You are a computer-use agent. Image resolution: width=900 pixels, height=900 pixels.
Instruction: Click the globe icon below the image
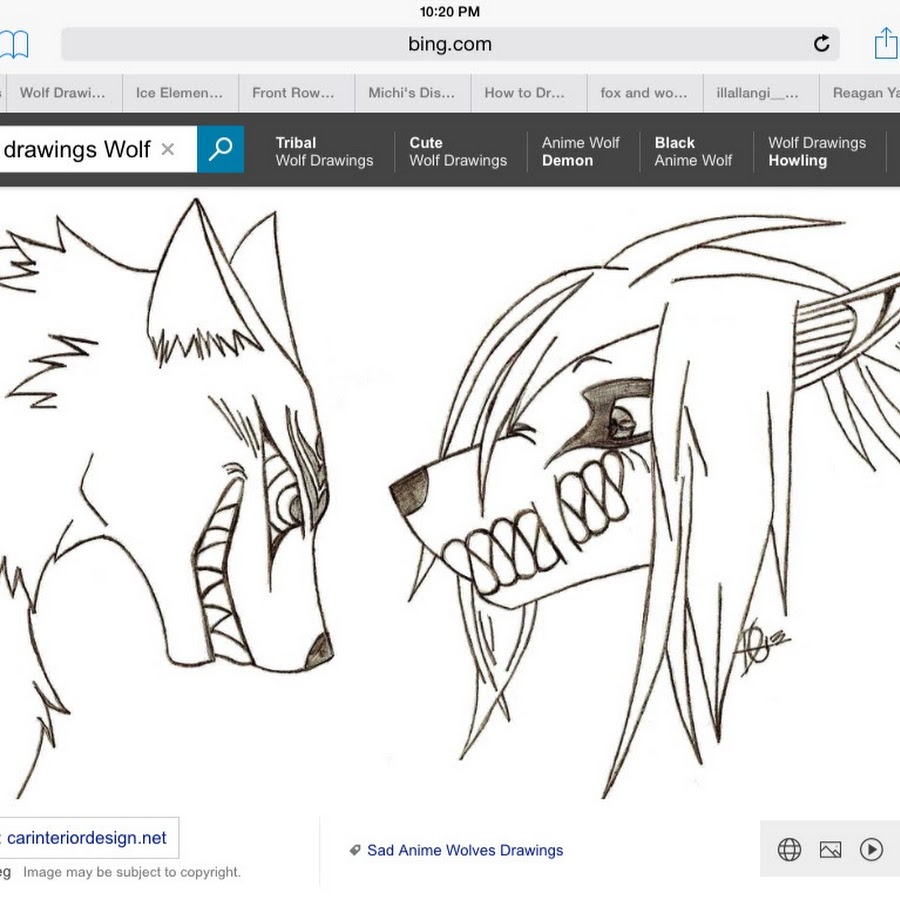pos(789,850)
